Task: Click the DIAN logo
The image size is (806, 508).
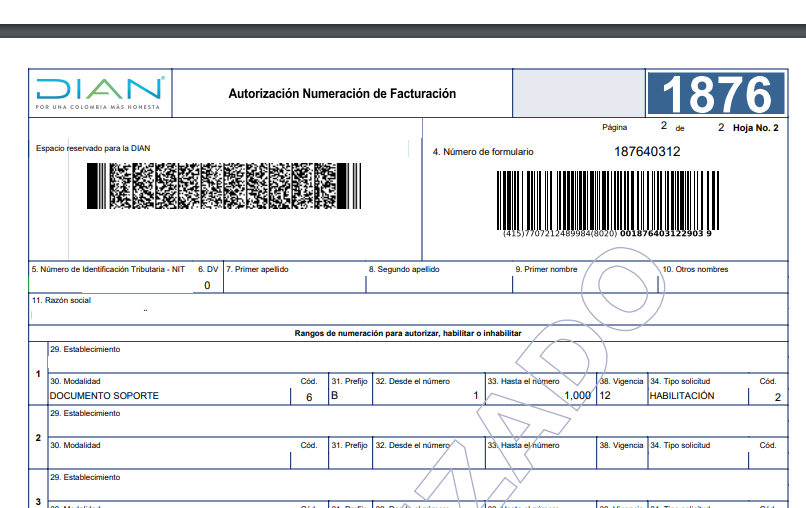Action: point(100,93)
